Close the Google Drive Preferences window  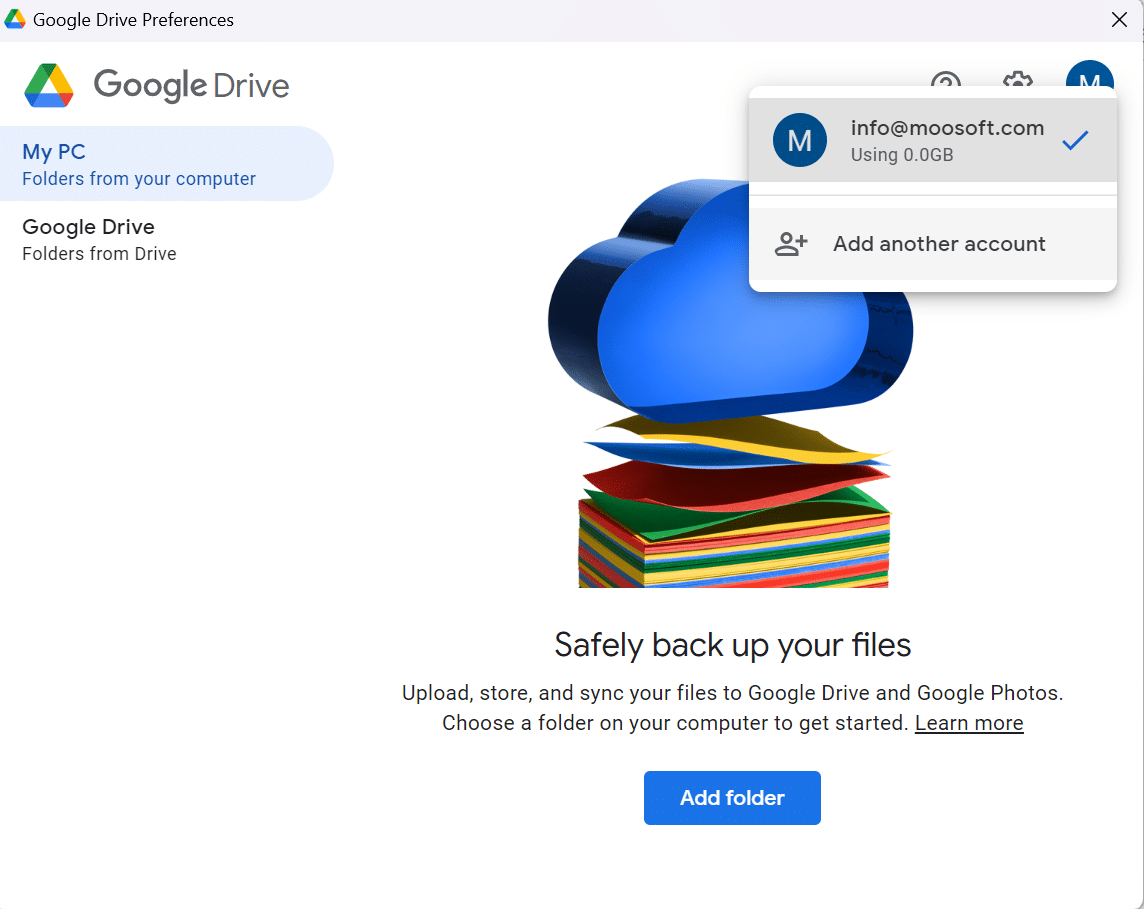[x=1119, y=20]
